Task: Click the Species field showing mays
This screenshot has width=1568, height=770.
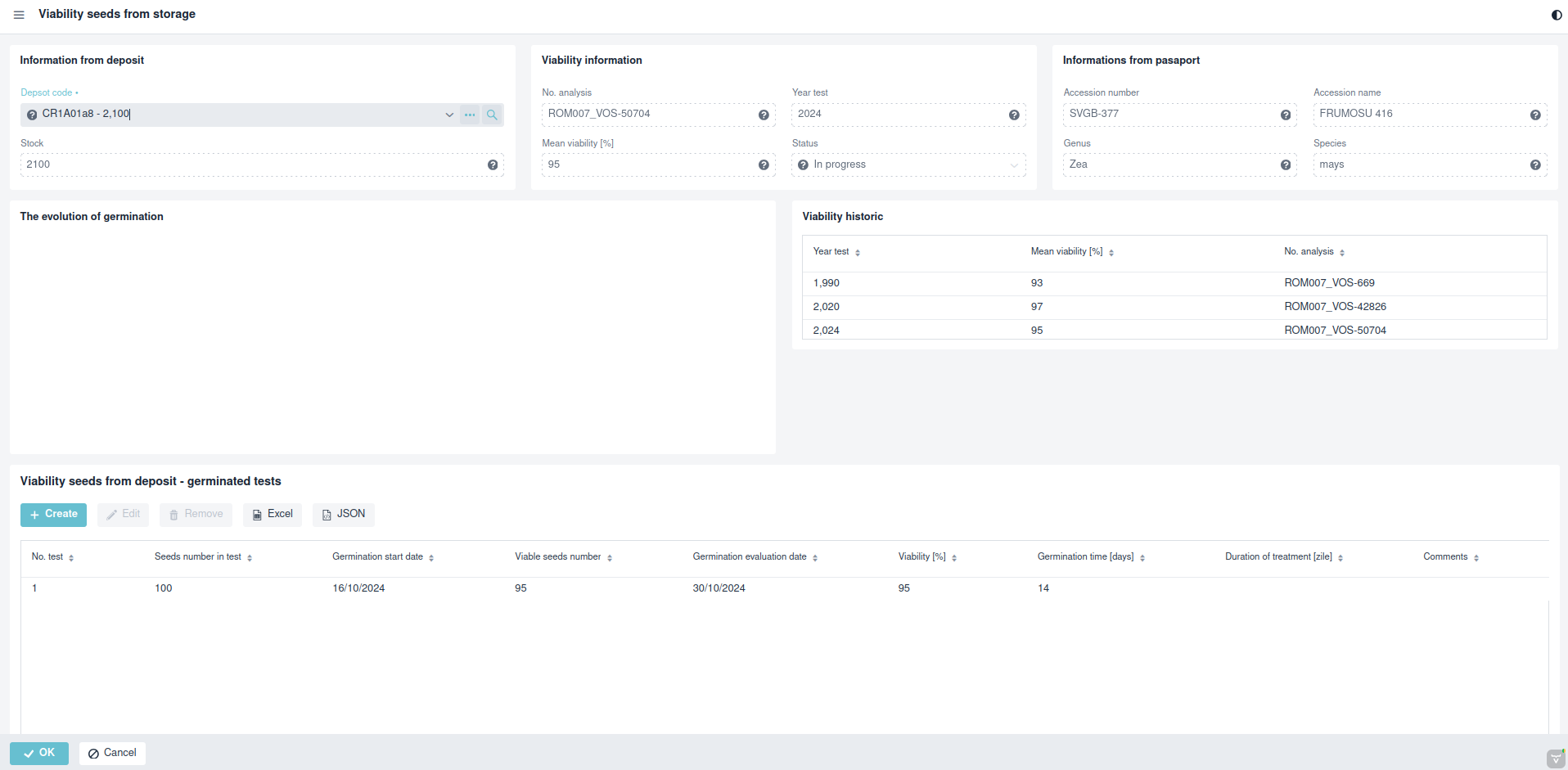Action: (x=1430, y=165)
